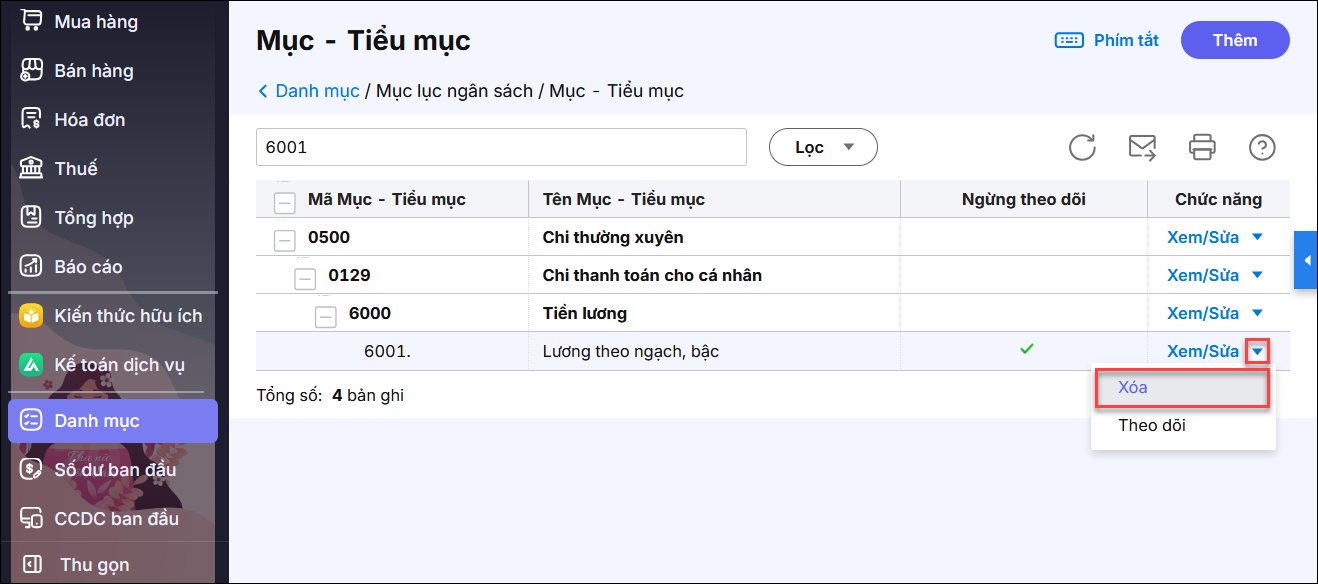Open Báo cáo in the sidebar

[88, 267]
